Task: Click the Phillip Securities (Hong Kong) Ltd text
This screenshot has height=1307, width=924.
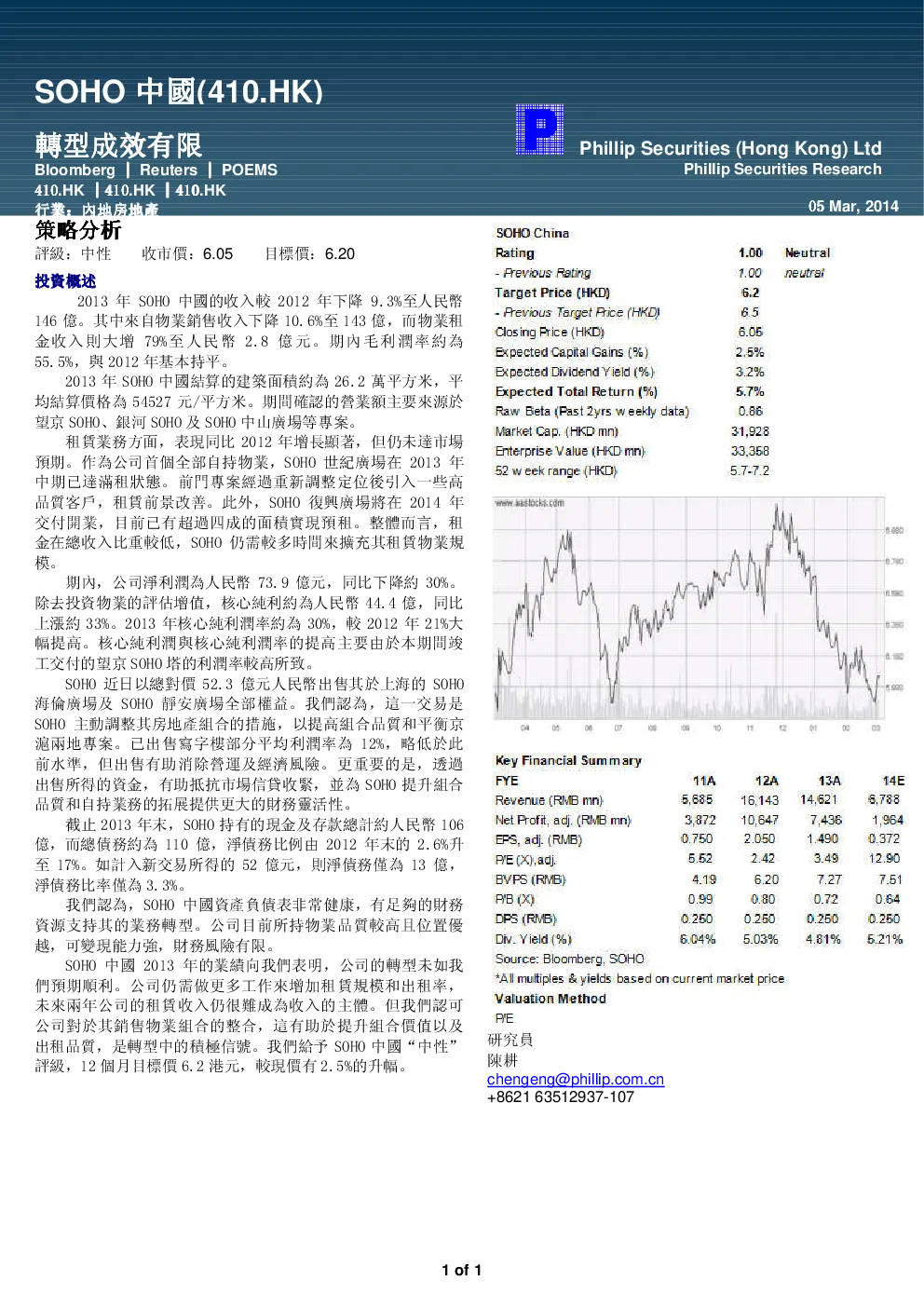Action: (730, 148)
